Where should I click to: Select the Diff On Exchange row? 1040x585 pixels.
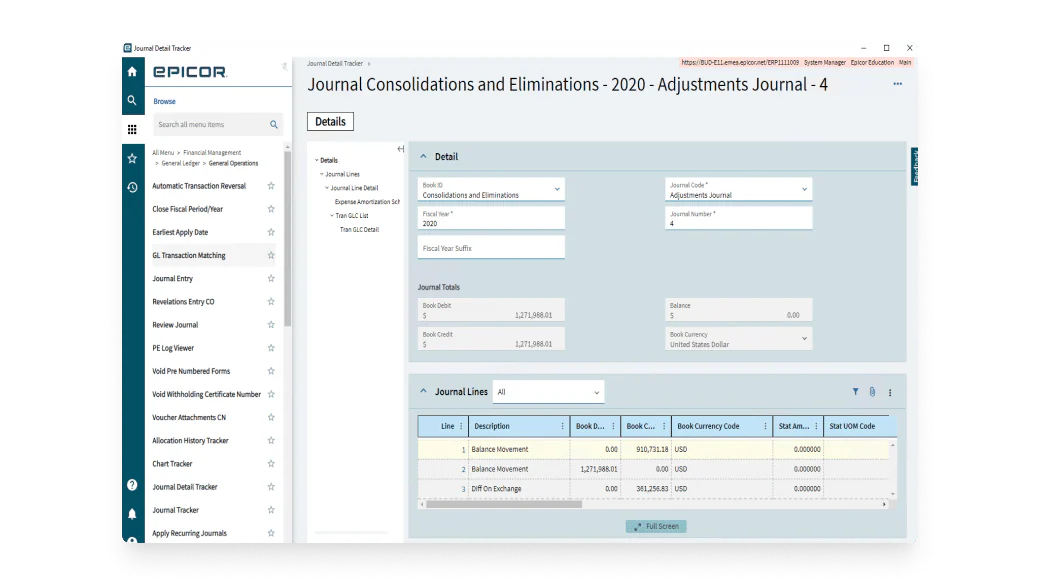click(x=653, y=489)
